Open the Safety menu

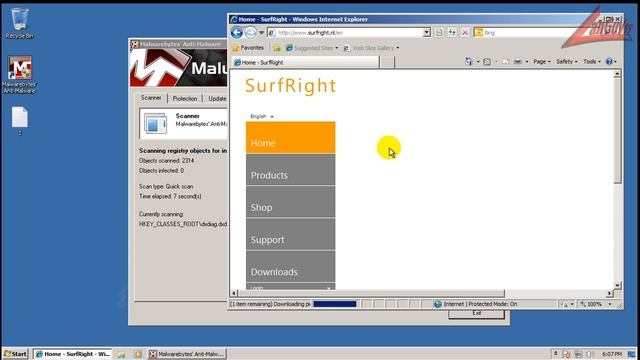567,62
